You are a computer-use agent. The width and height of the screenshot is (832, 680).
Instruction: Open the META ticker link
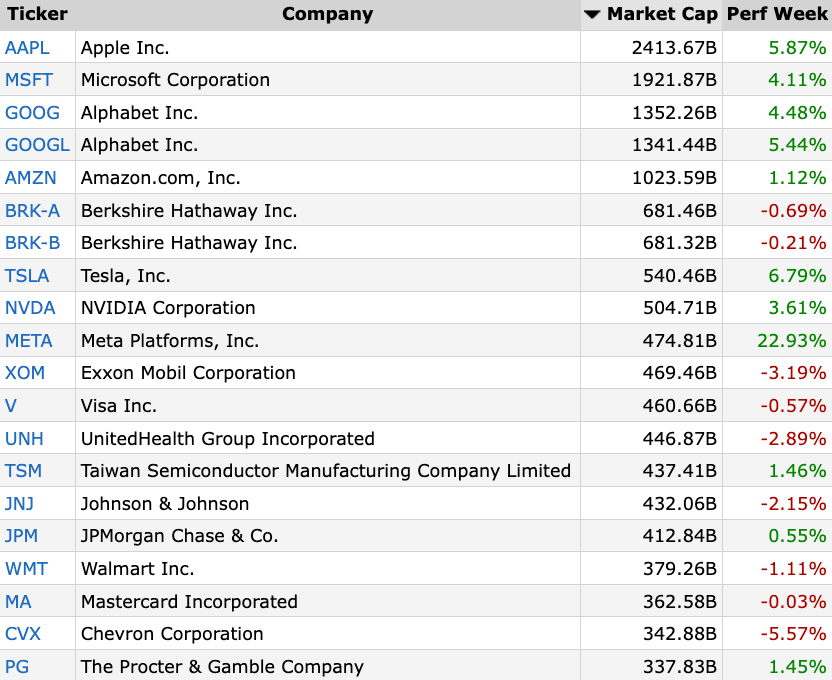[x=29, y=341]
